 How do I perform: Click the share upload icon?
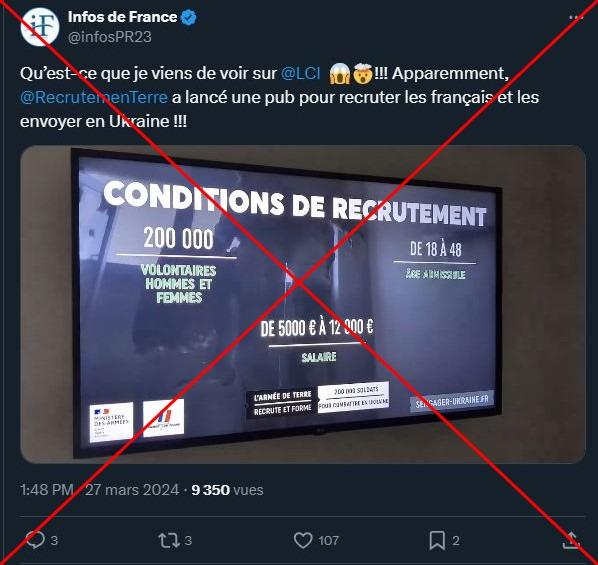pyautogui.click(x=572, y=540)
